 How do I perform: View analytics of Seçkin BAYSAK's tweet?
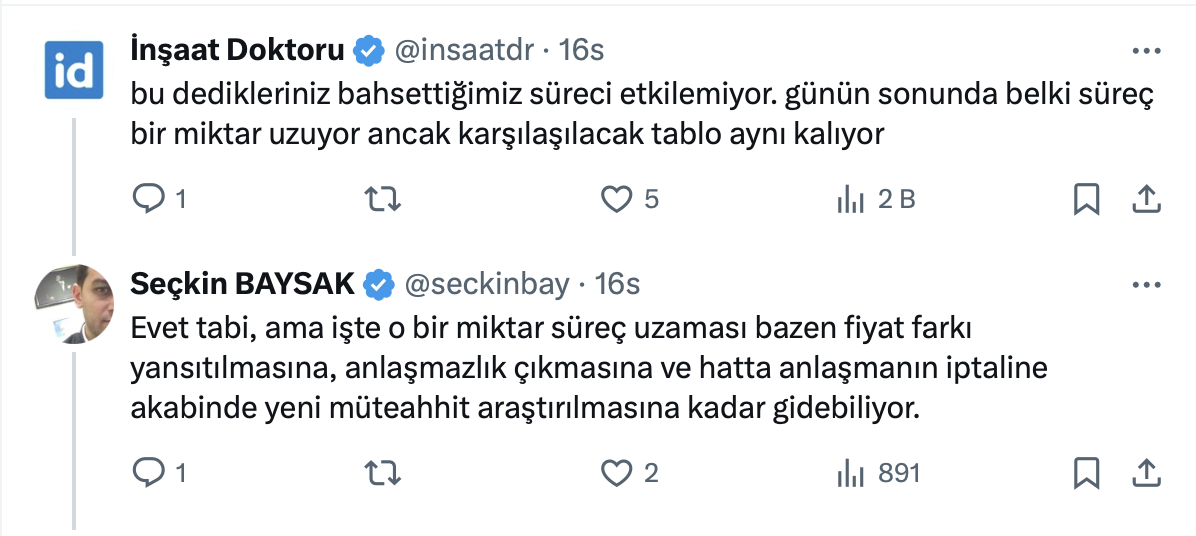(850, 472)
